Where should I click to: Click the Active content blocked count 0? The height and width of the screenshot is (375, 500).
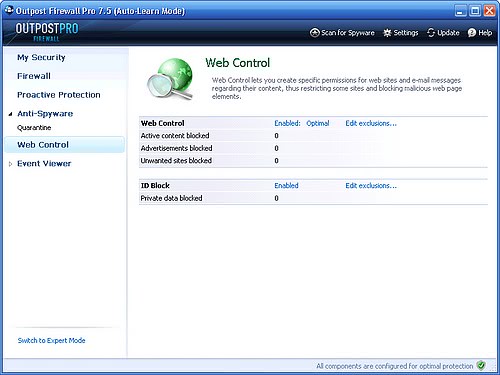(276, 136)
